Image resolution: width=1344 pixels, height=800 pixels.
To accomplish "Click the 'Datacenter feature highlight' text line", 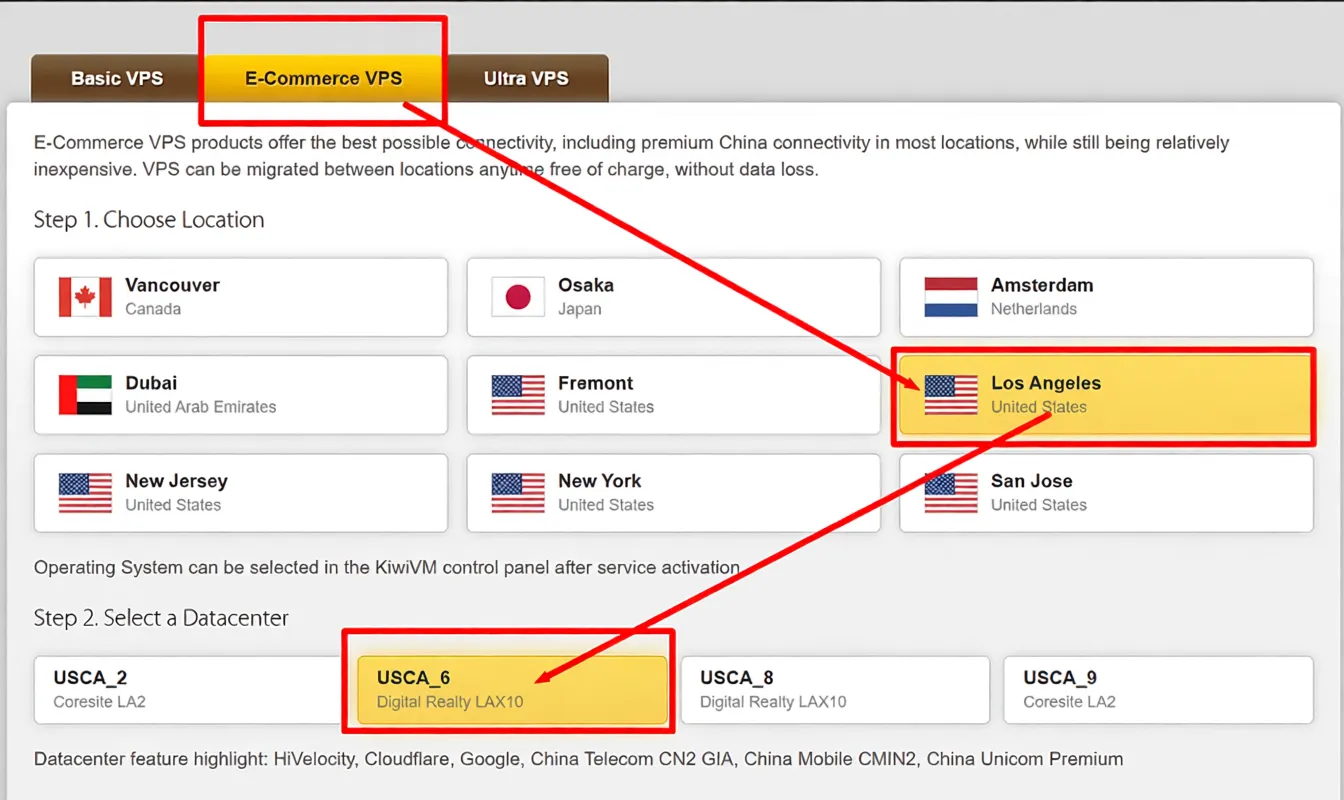I will point(578,759).
